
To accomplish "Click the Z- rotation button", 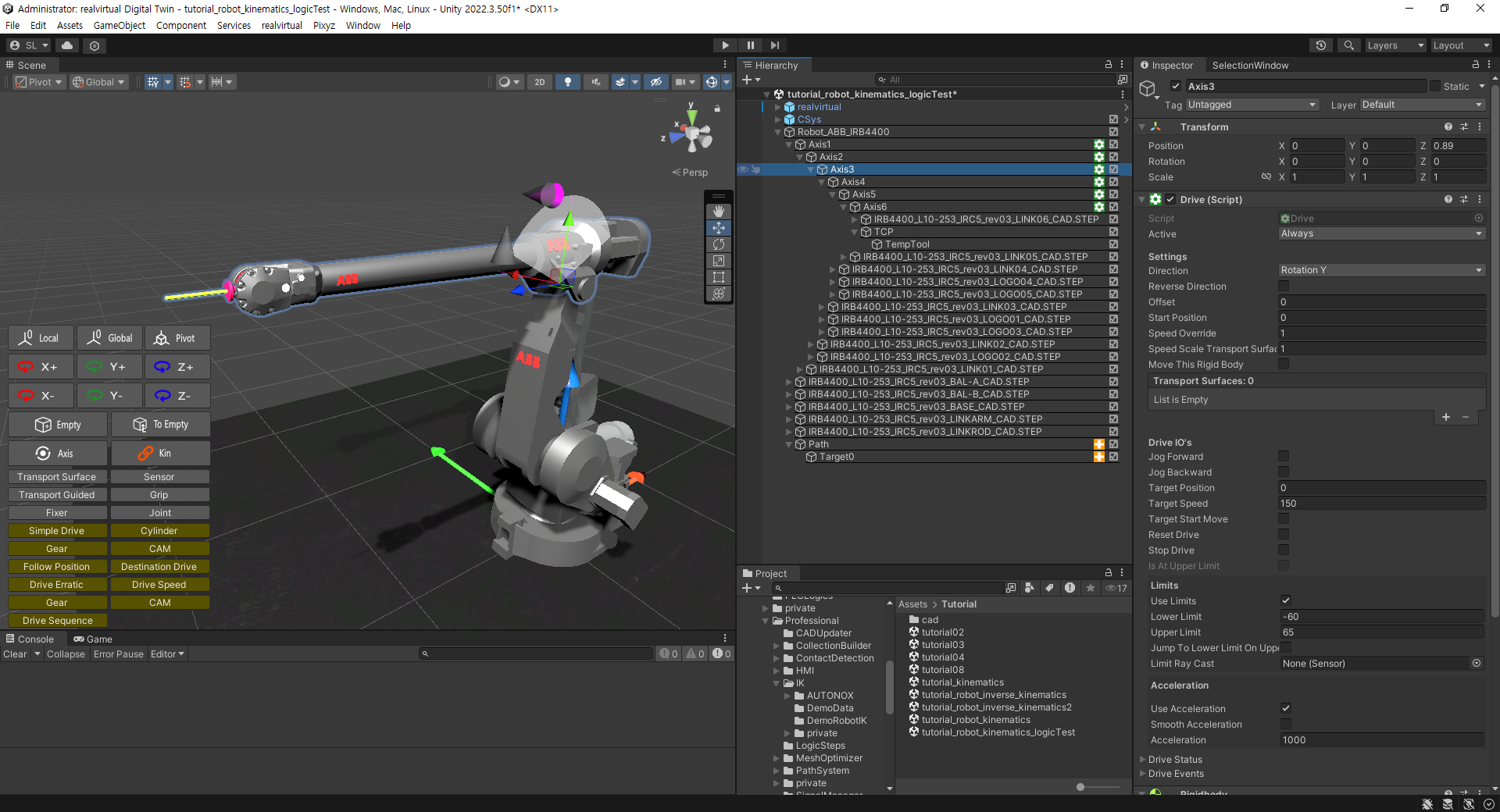I will pos(177,396).
